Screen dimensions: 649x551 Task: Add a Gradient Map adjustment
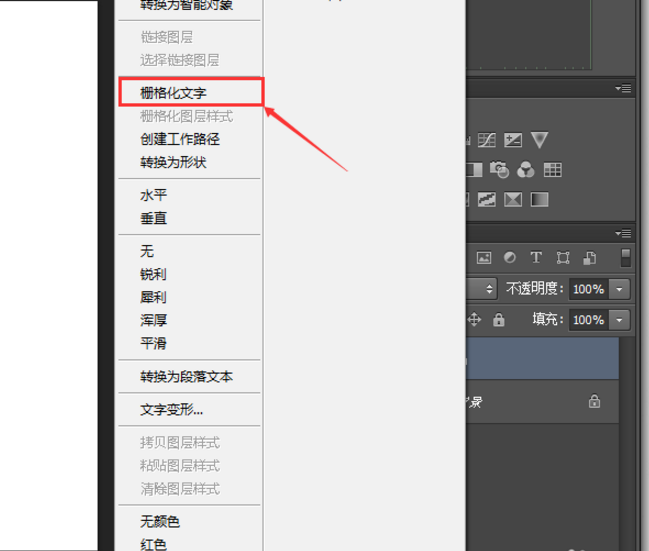point(539,199)
